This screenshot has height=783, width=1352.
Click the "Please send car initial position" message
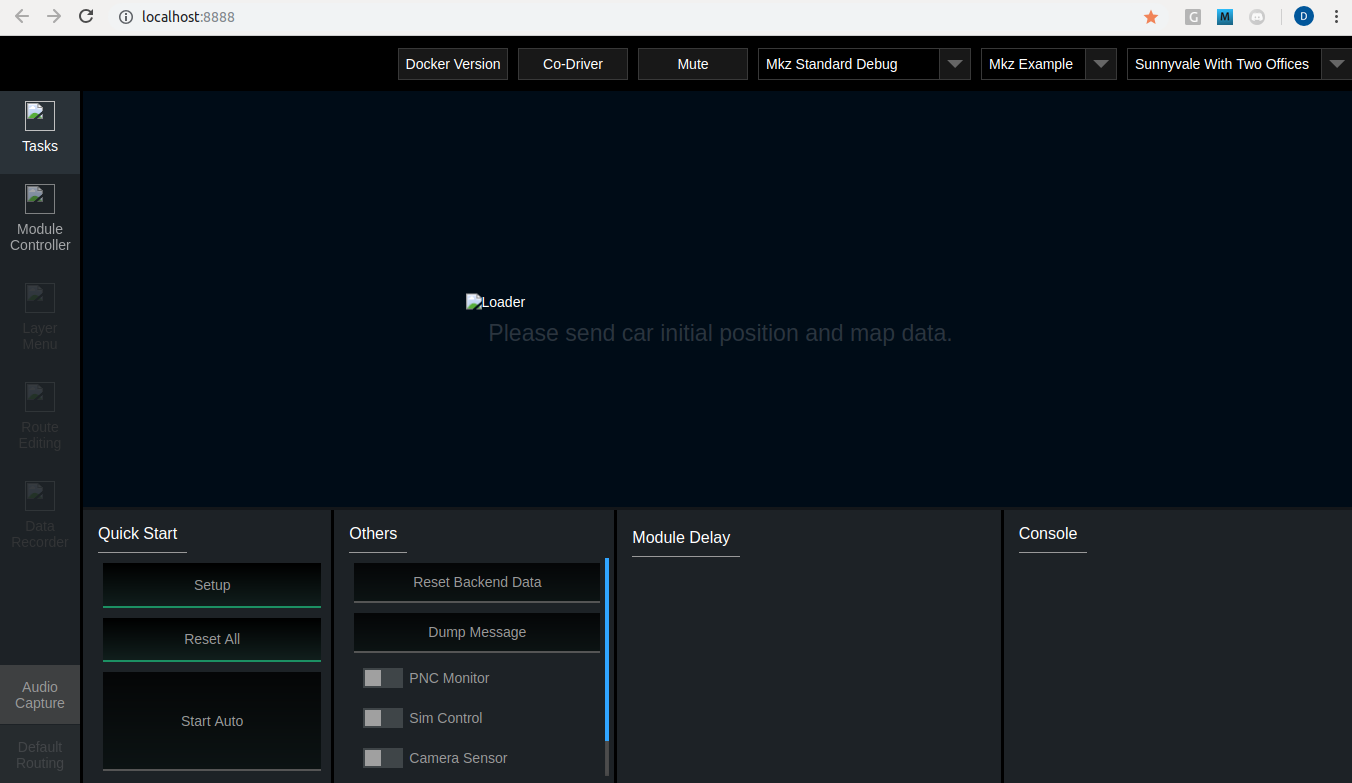720,333
